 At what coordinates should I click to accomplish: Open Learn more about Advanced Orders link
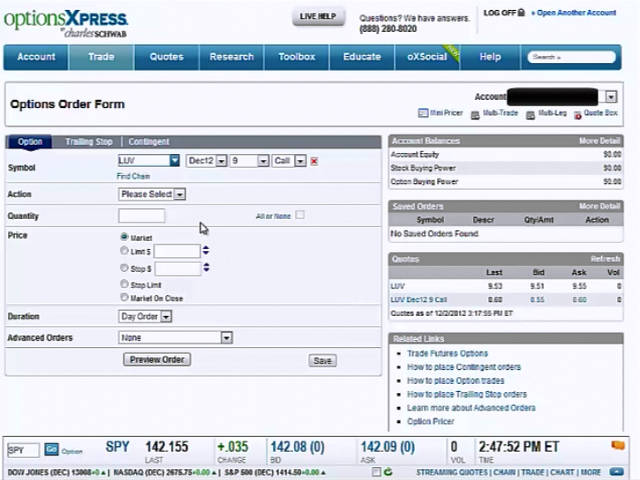point(471,408)
